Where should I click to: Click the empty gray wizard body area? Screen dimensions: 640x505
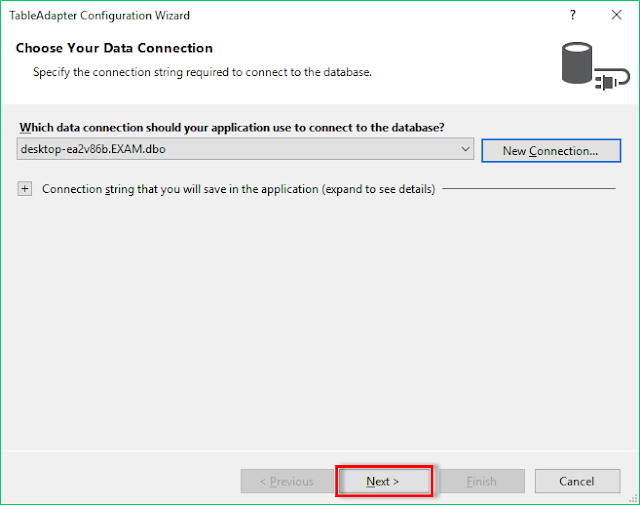tap(320, 320)
